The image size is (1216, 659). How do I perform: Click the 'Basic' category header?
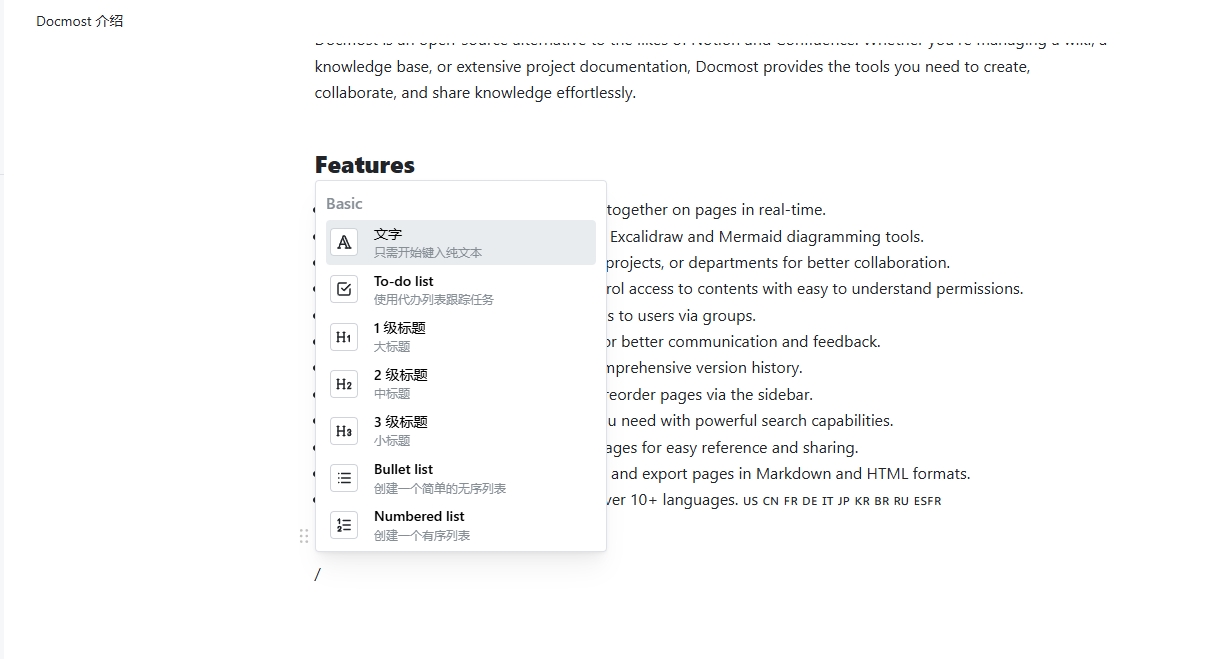(344, 204)
